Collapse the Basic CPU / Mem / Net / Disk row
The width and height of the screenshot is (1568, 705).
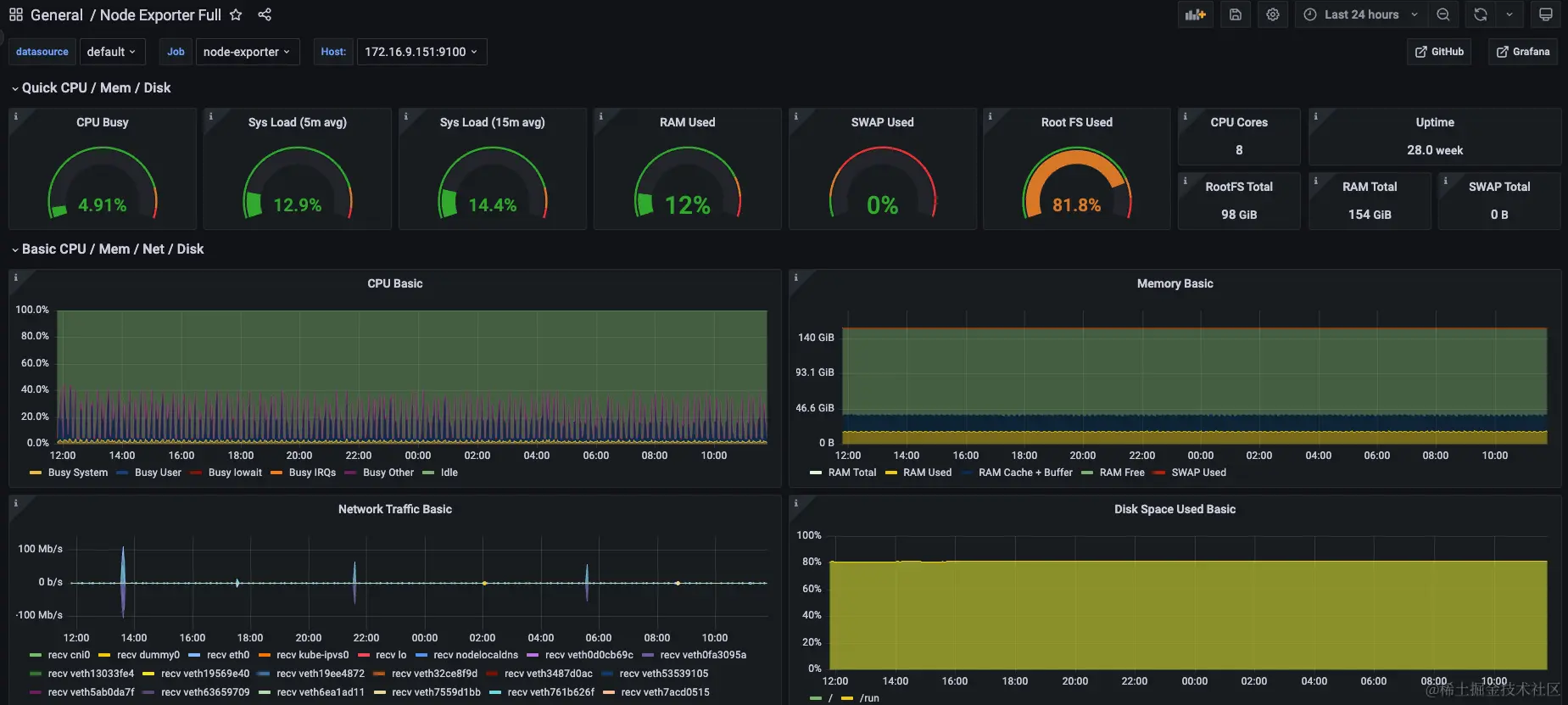tap(107, 249)
